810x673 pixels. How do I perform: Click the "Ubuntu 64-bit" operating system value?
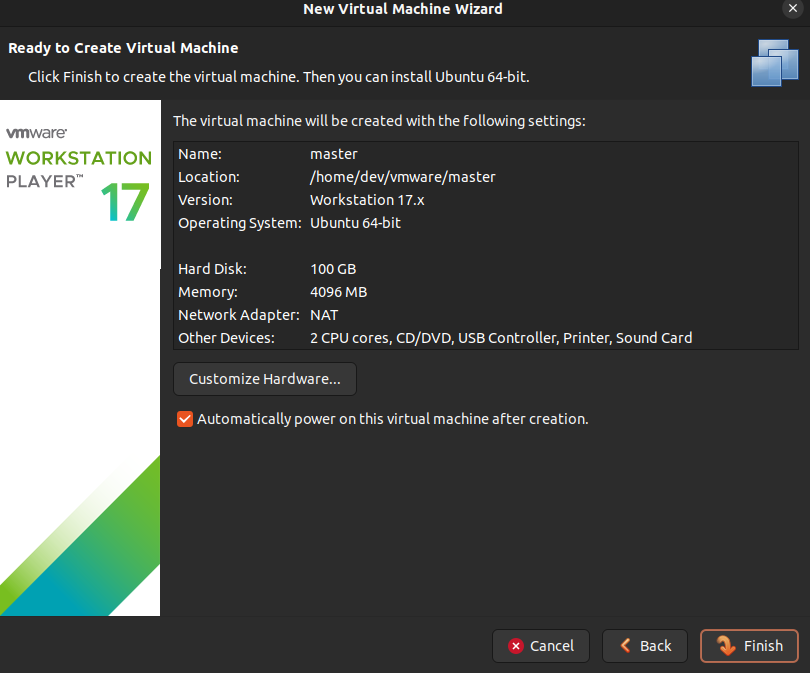(x=355, y=223)
